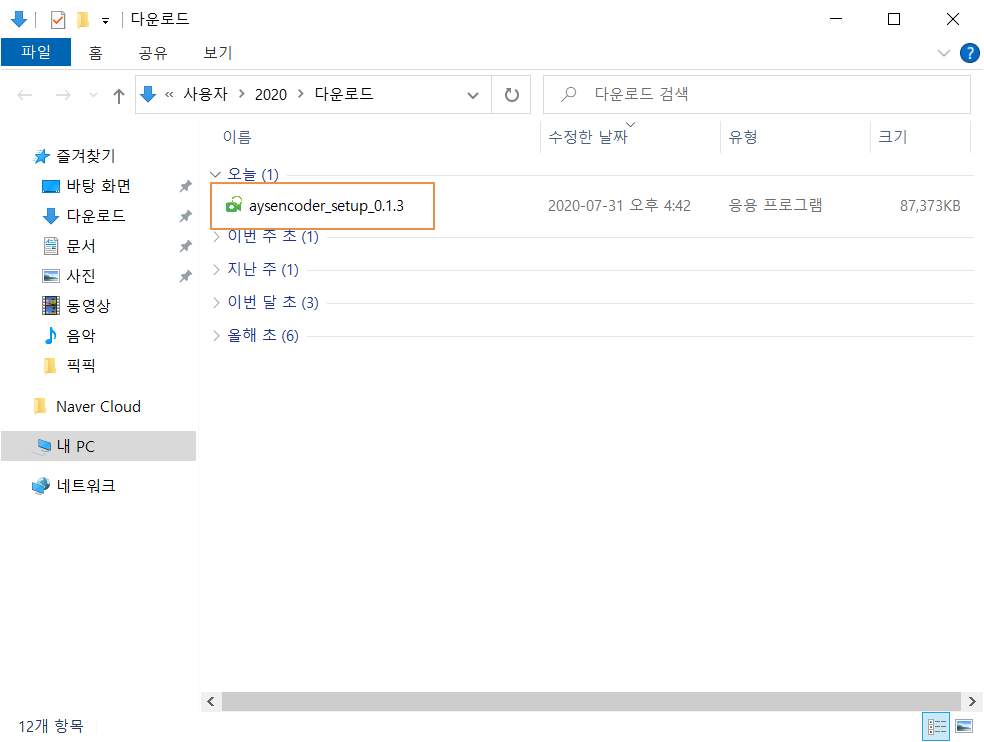Expand breadcrumb arrow after 사용자
Screen dimensions: 984x742
[x=242, y=94]
